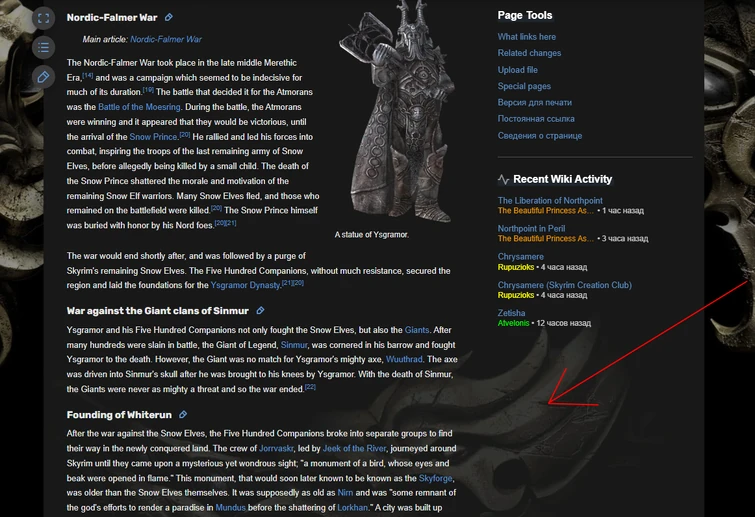Viewport: 755px width, 517px height.
Task: Click citation [22] after the war ended
Action: coord(310,387)
